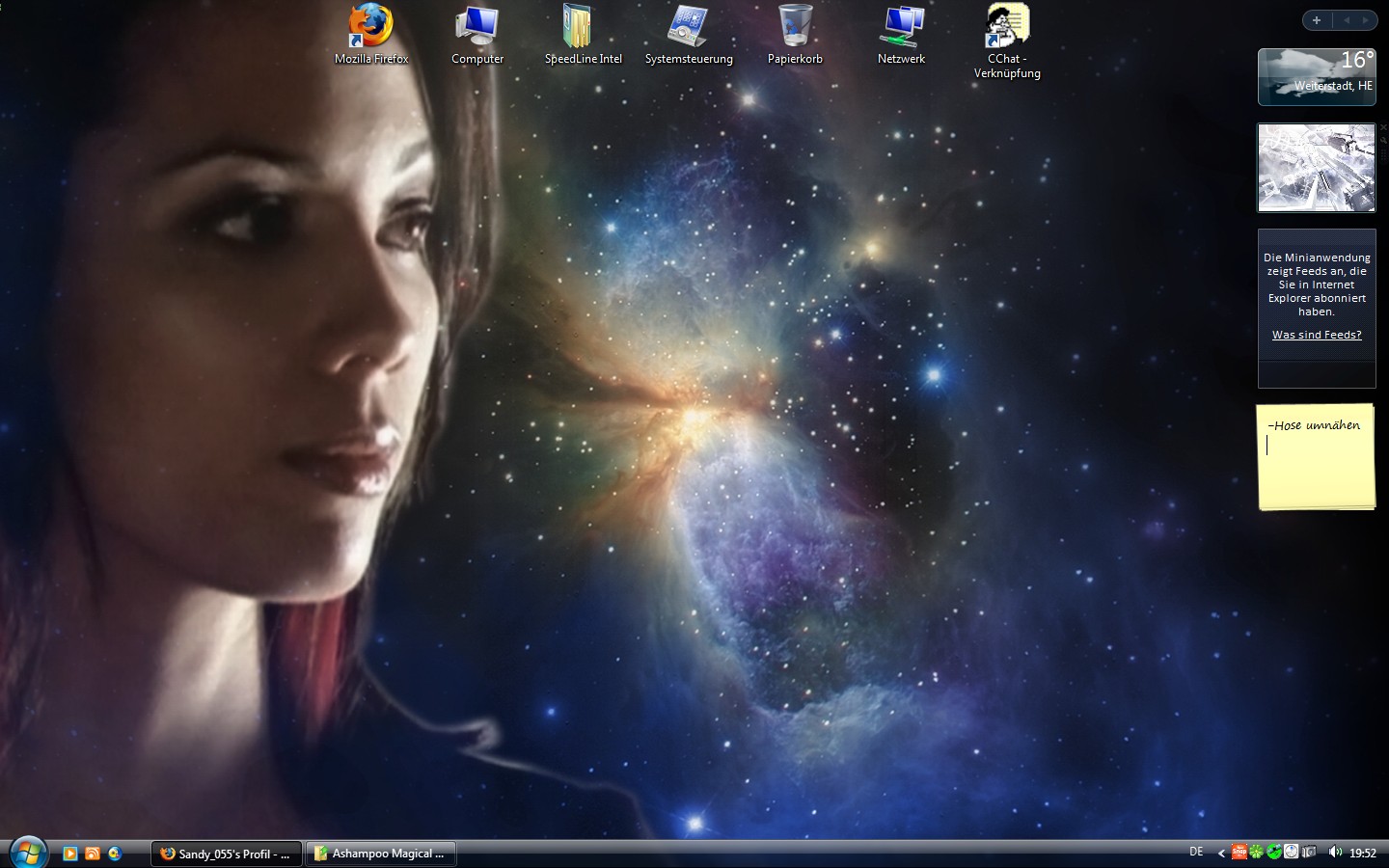Click the Windows Start orb
This screenshot has height=868, width=1389.
pyautogui.click(x=28, y=853)
